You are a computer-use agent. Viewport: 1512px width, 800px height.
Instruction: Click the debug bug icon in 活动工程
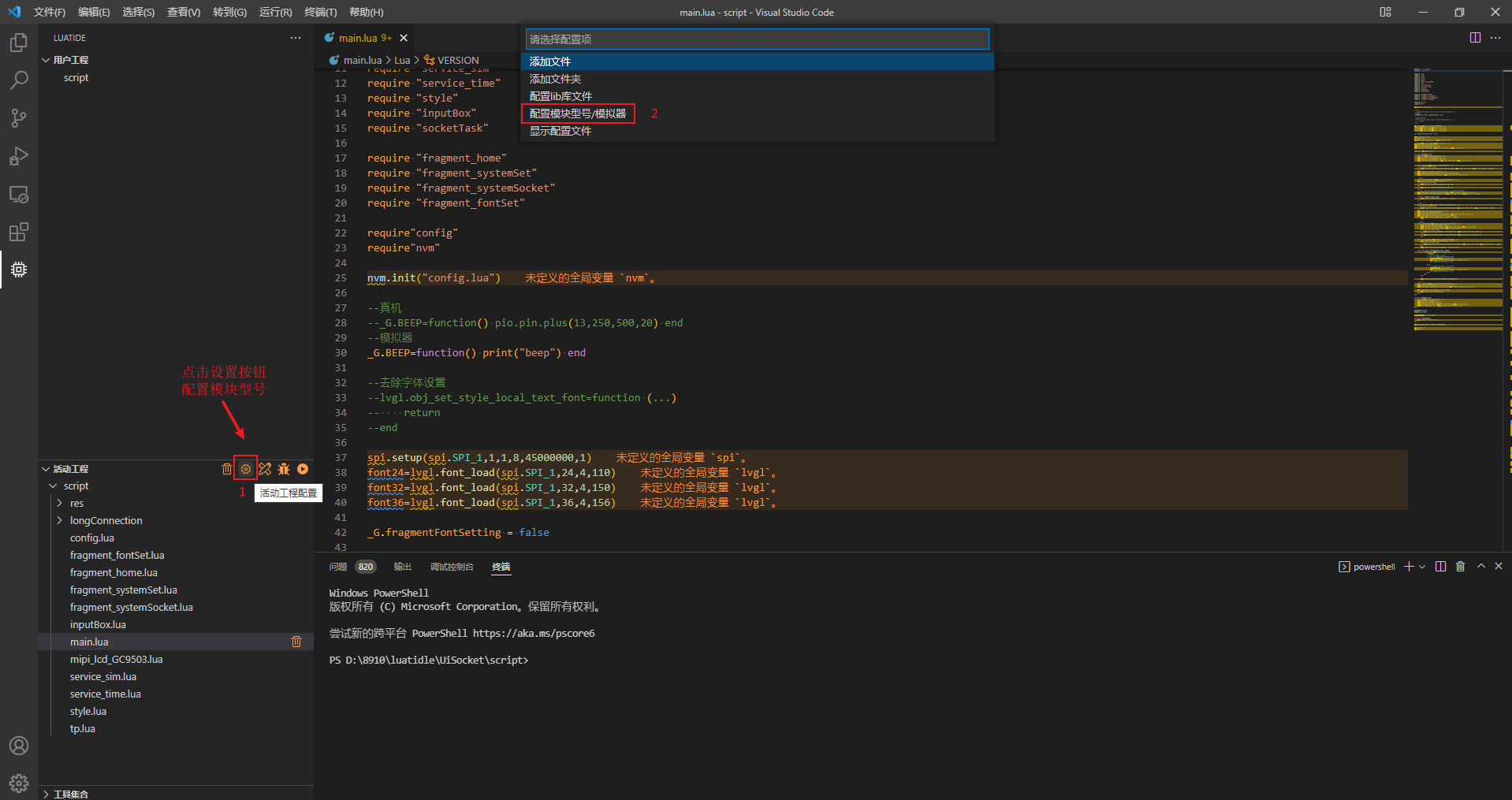[284, 469]
